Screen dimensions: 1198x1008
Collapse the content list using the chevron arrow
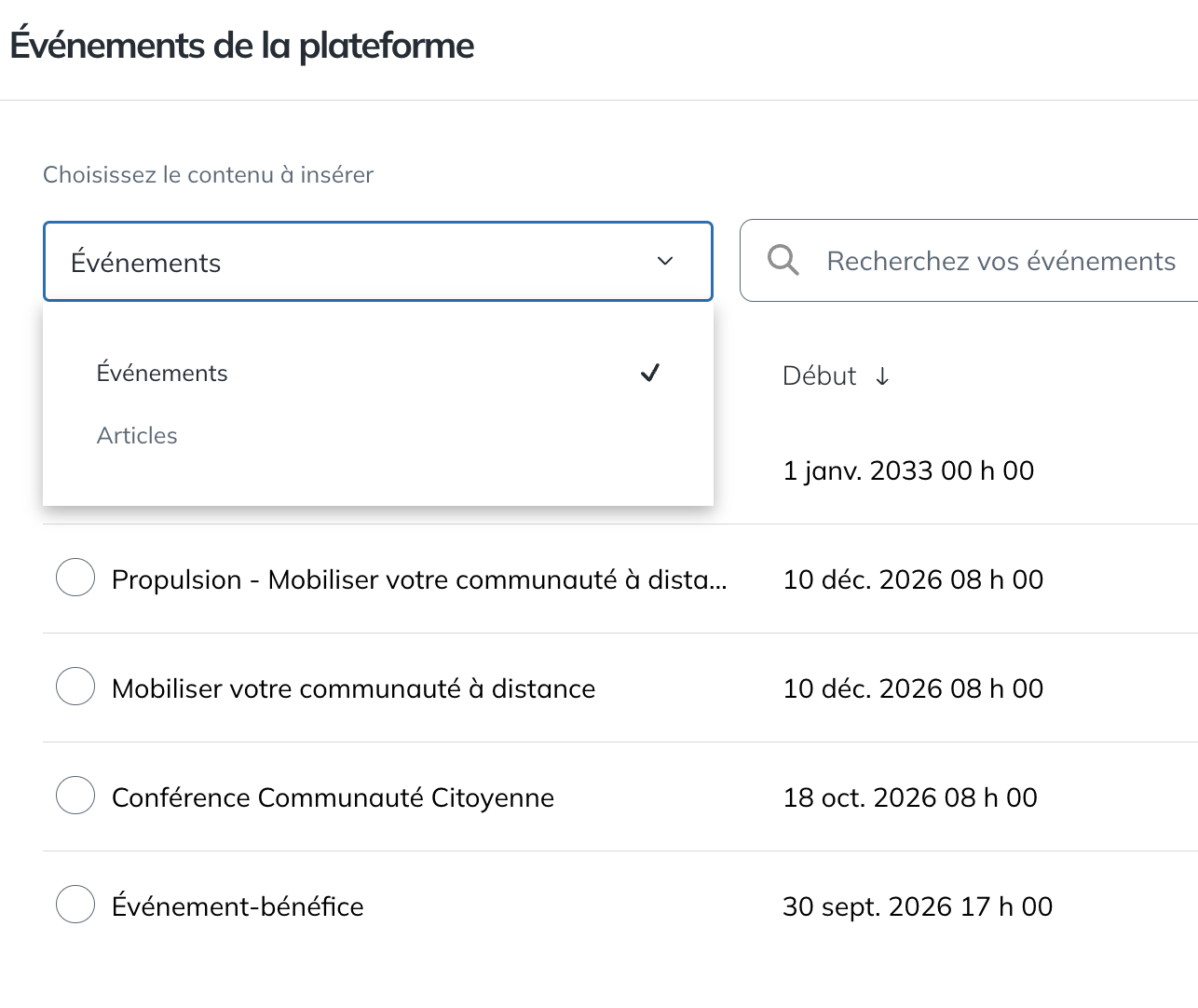tap(665, 261)
